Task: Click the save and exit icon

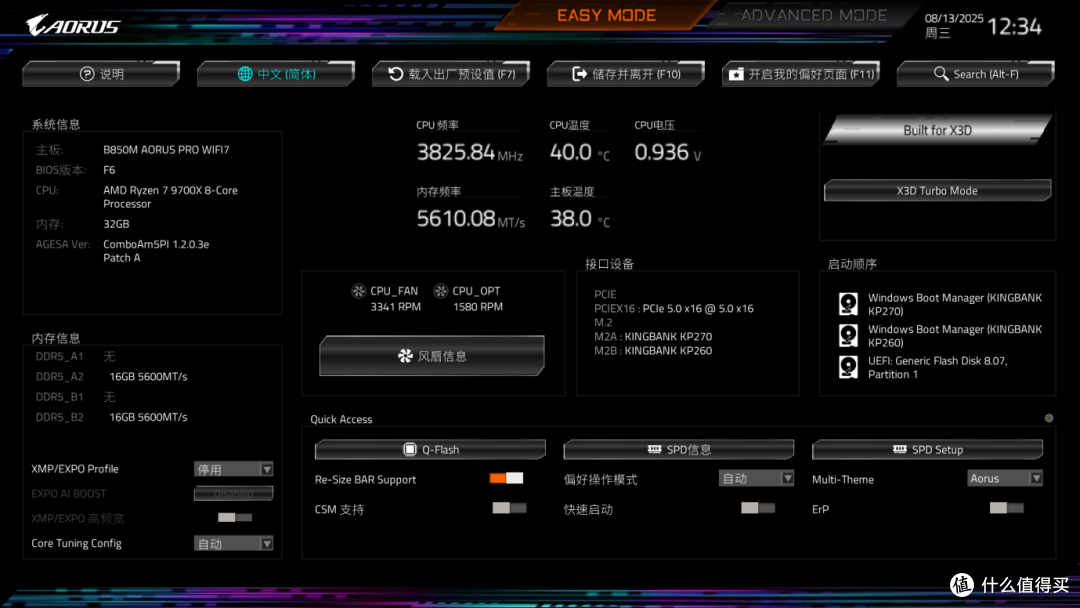Action: click(x=579, y=74)
